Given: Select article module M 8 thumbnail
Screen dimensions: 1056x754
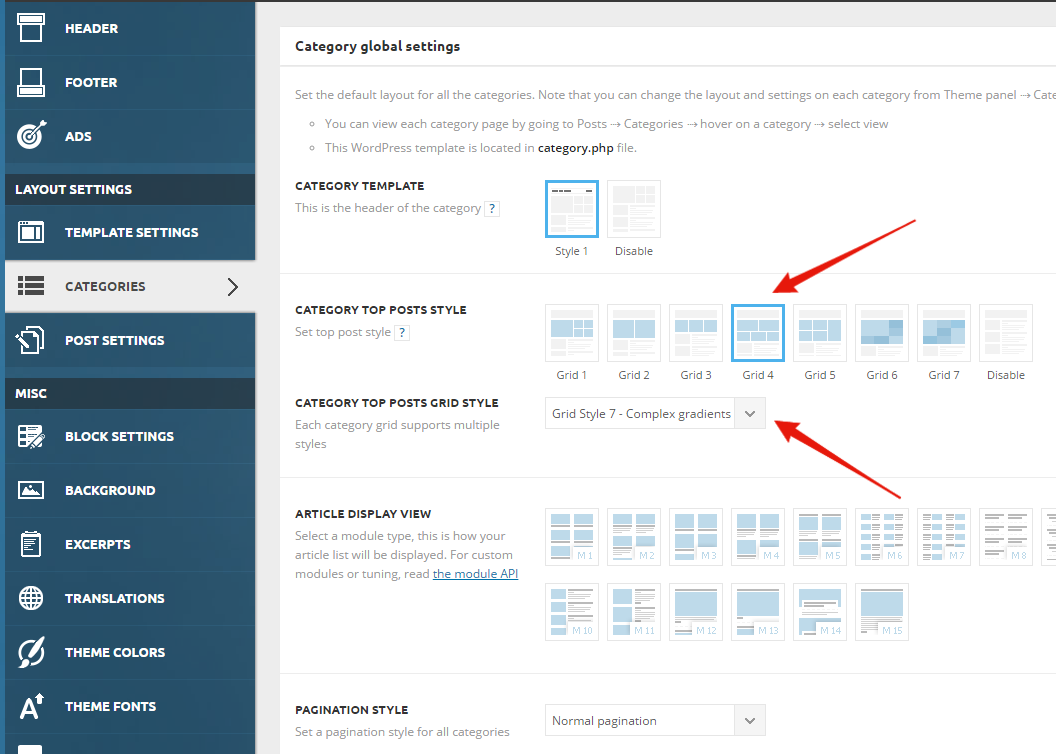Looking at the screenshot, I should (1005, 537).
